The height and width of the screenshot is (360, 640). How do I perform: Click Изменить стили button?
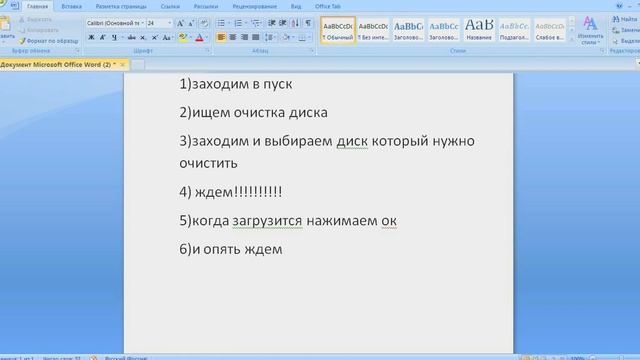click(x=590, y=31)
